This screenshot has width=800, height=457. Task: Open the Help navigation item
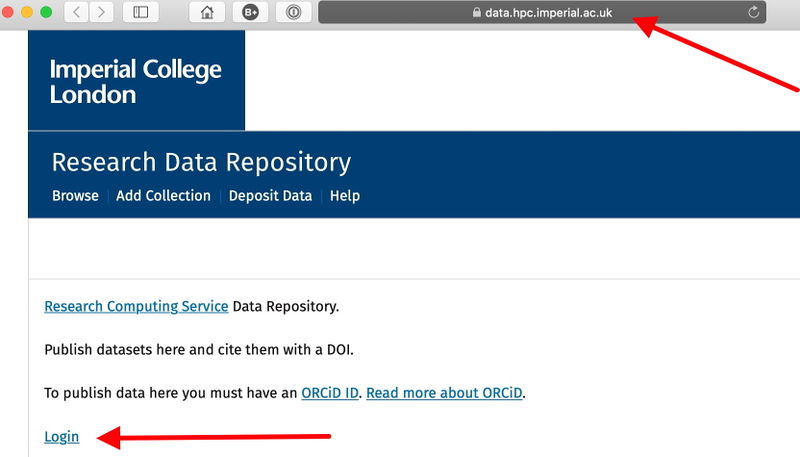click(x=344, y=196)
